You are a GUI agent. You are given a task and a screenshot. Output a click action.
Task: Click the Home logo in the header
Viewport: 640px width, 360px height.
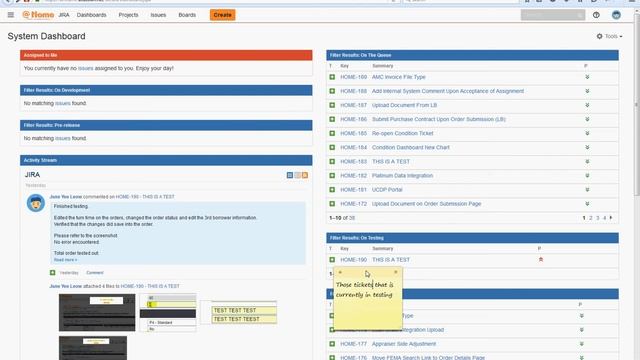coord(38,15)
